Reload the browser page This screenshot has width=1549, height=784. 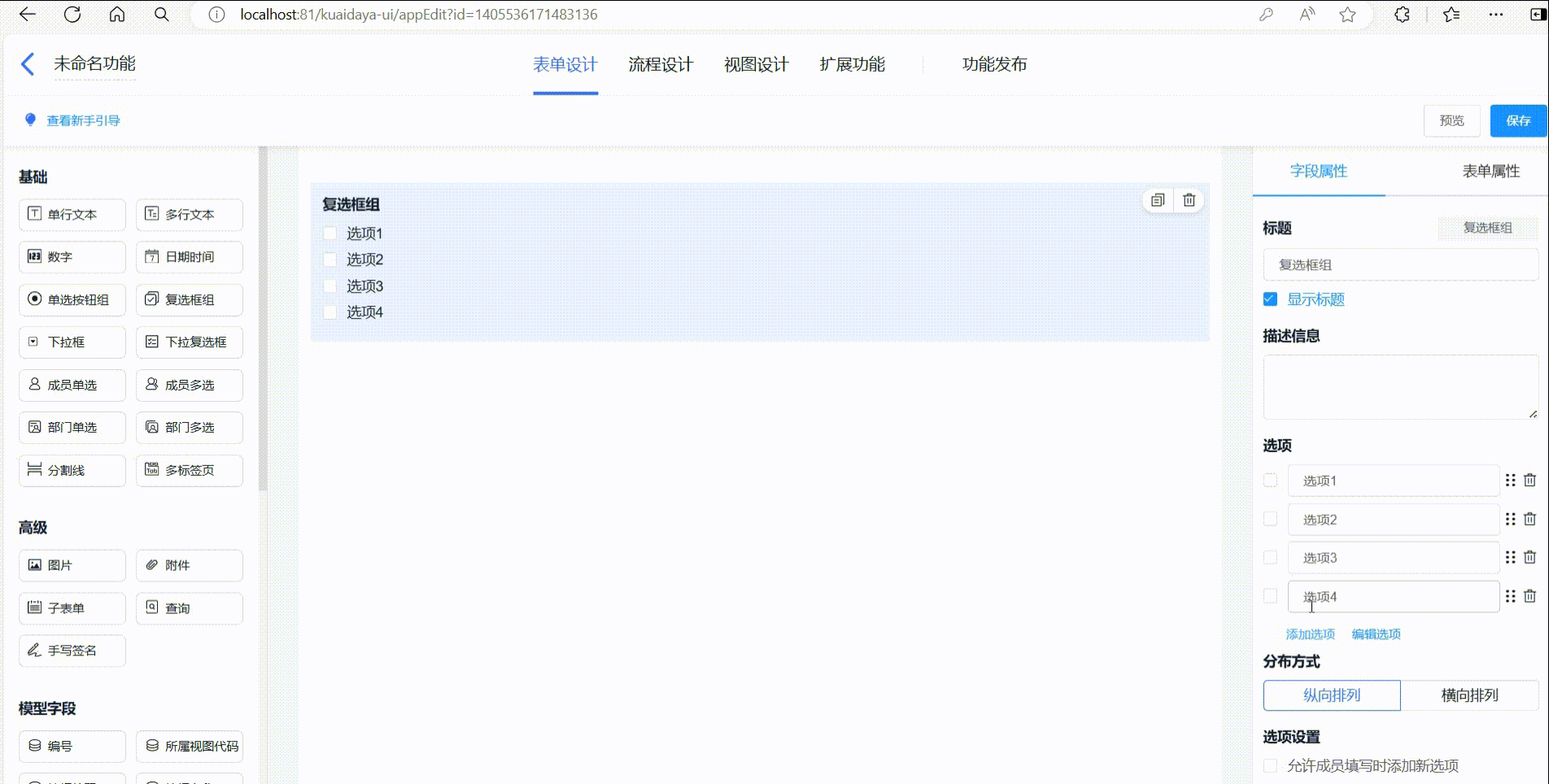pyautogui.click(x=72, y=15)
